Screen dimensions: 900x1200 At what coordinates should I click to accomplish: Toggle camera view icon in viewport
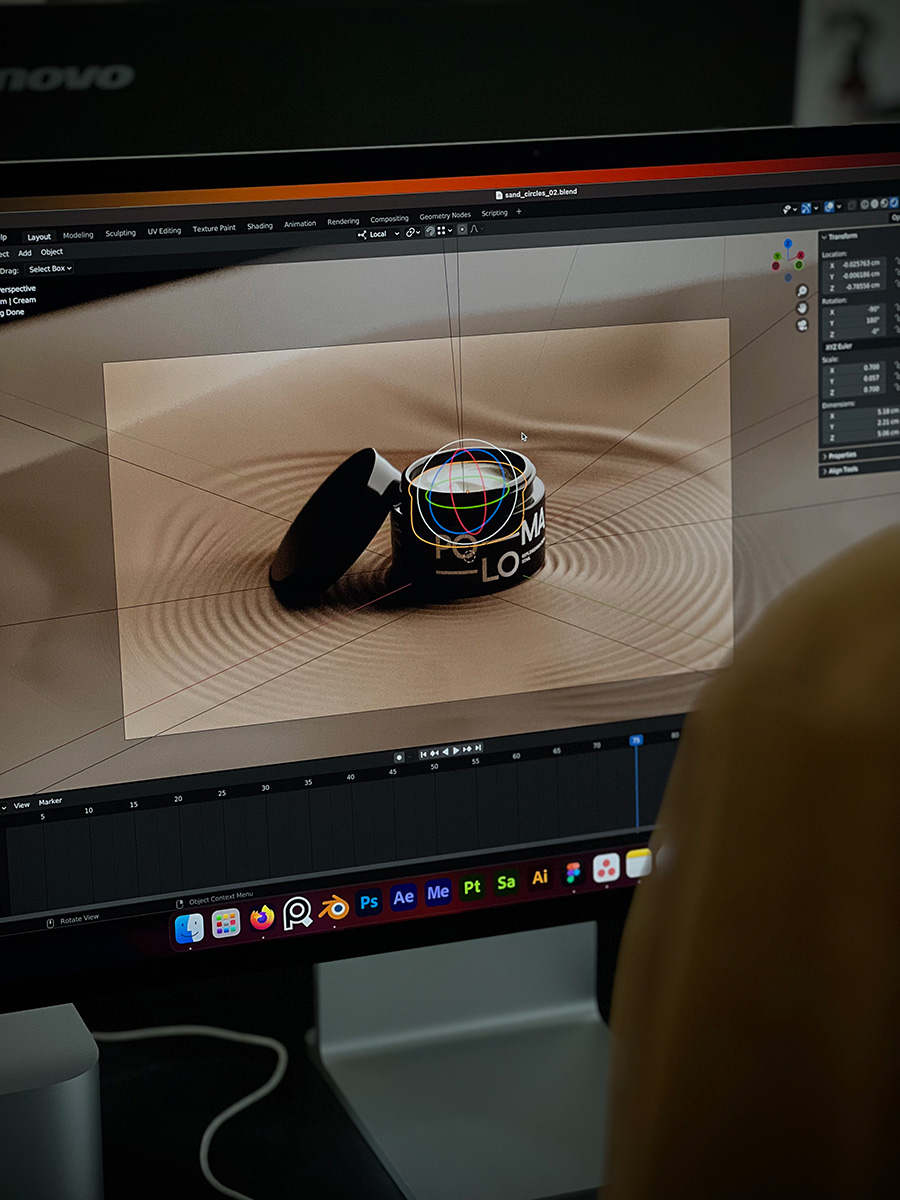coord(802,325)
